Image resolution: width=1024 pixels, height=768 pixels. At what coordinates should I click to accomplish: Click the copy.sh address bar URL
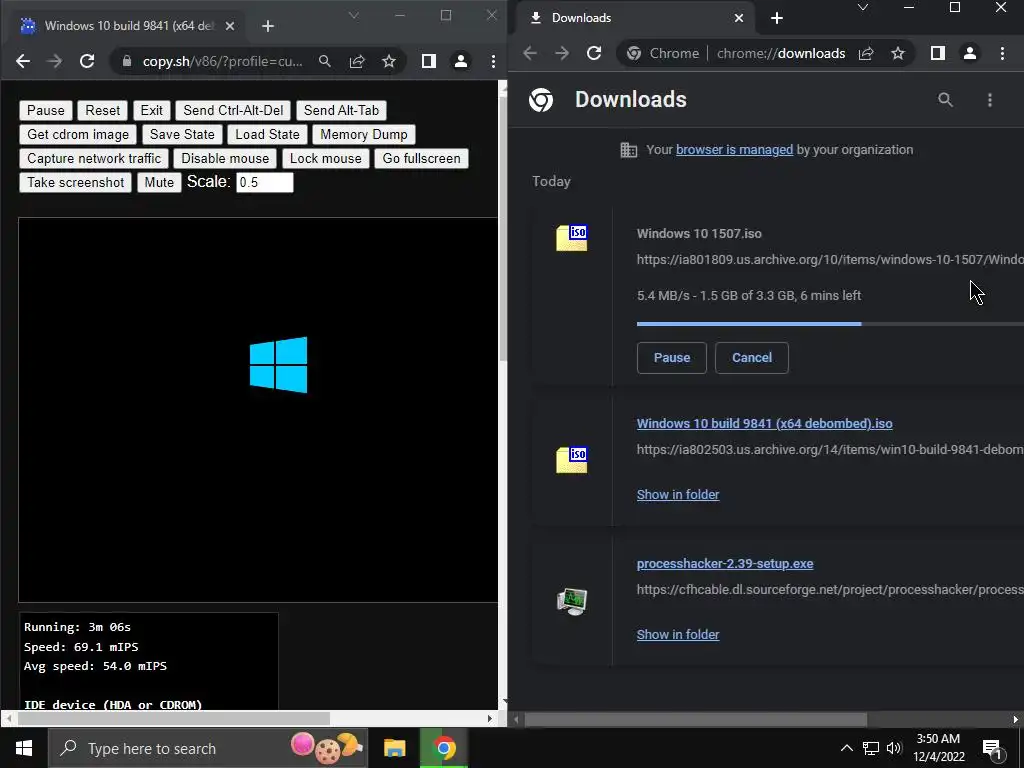pos(222,61)
